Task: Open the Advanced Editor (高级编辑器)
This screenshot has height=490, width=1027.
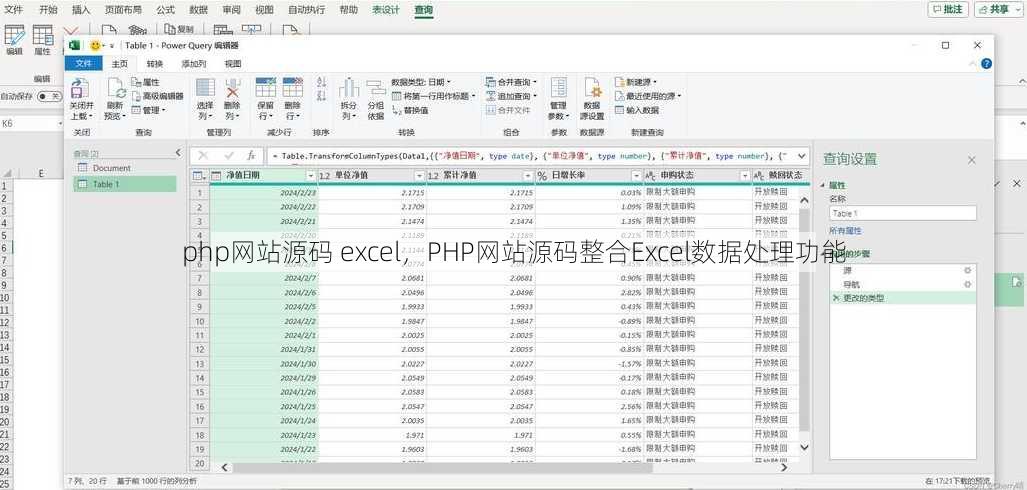Action: coord(157,96)
